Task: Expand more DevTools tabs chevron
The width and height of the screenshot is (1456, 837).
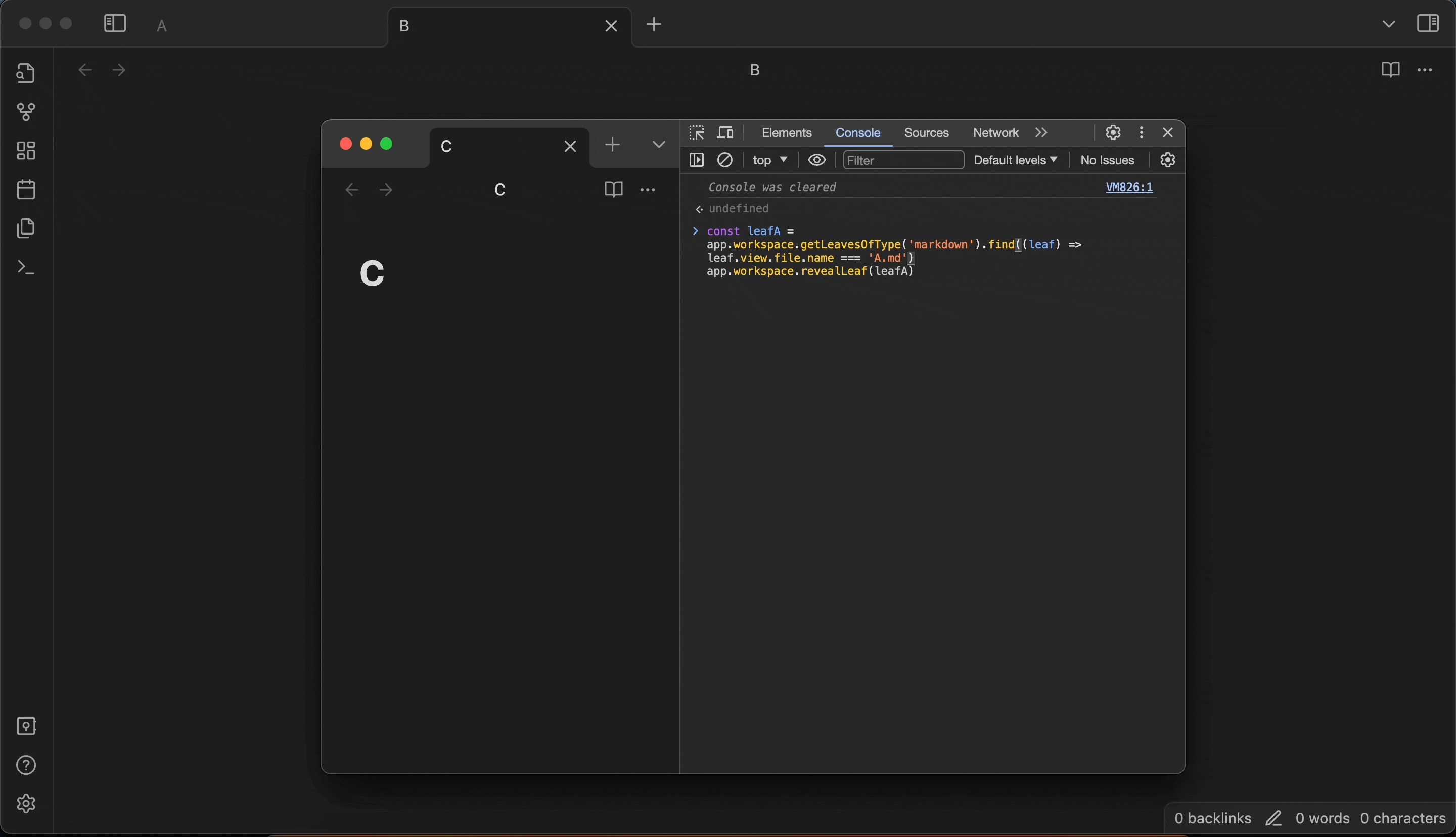Action: click(1041, 133)
